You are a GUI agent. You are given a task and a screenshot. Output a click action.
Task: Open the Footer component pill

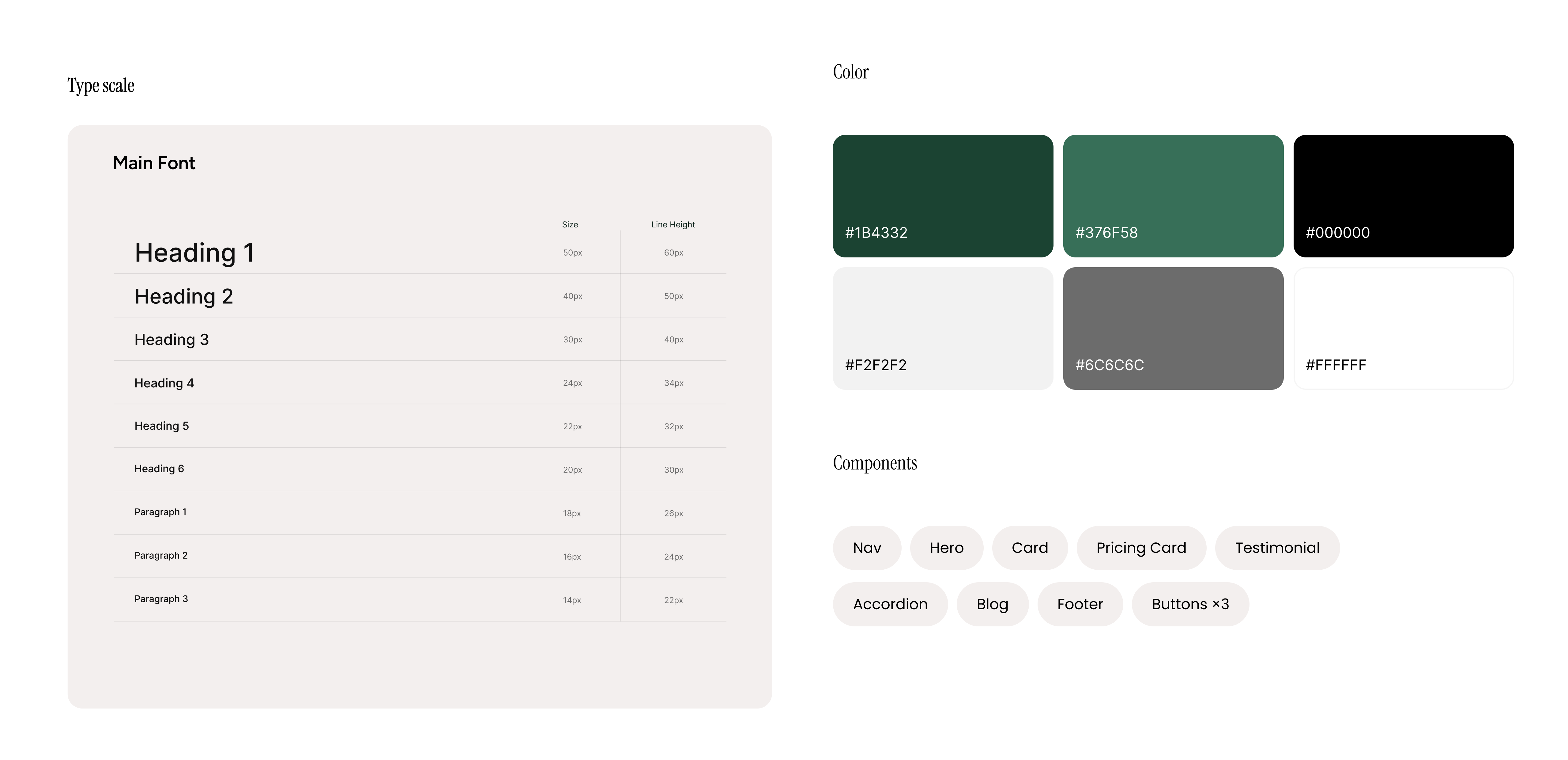pyautogui.click(x=1080, y=604)
